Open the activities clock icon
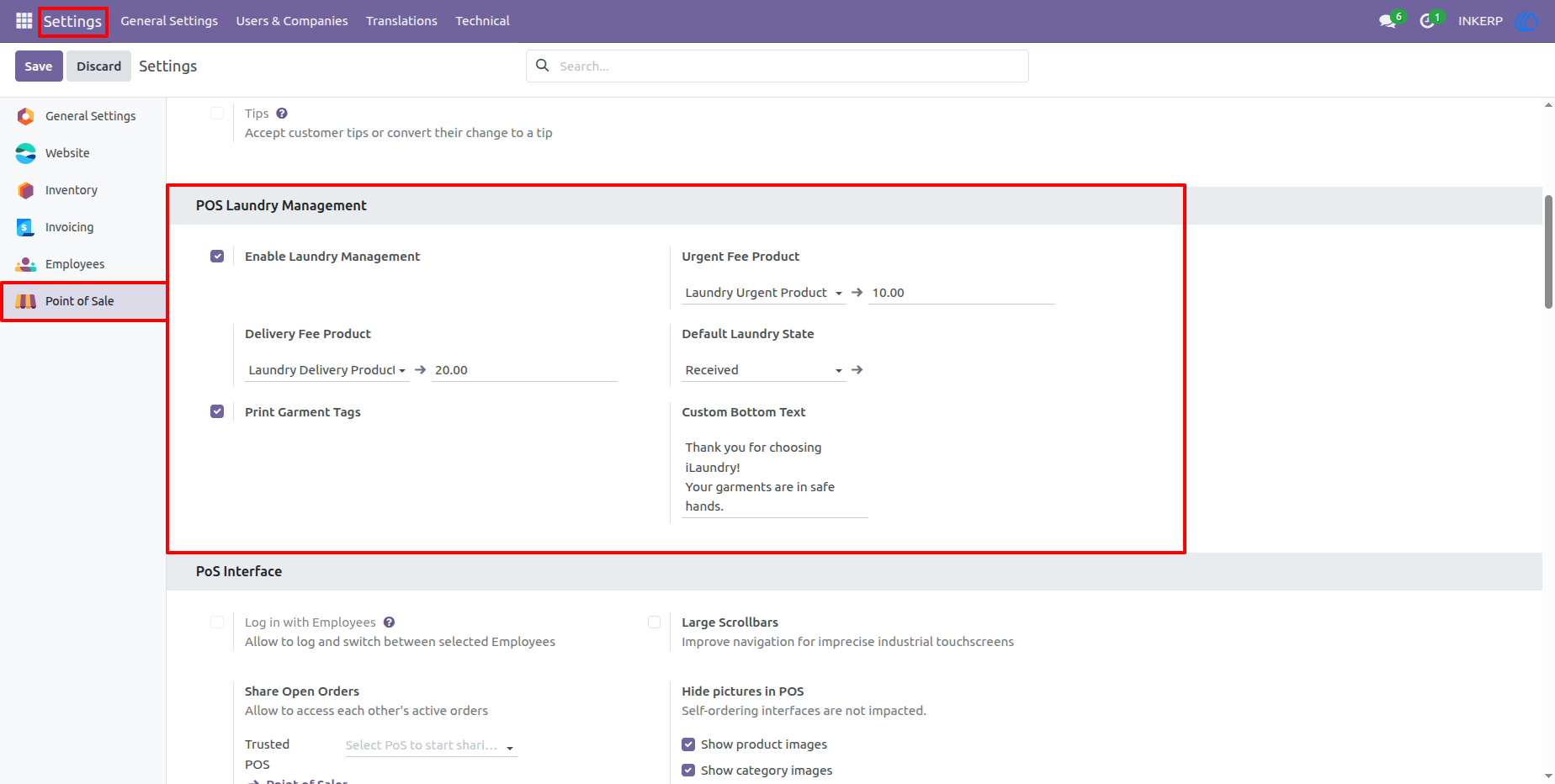Screen dimensions: 1555x784 (x=1428, y=21)
